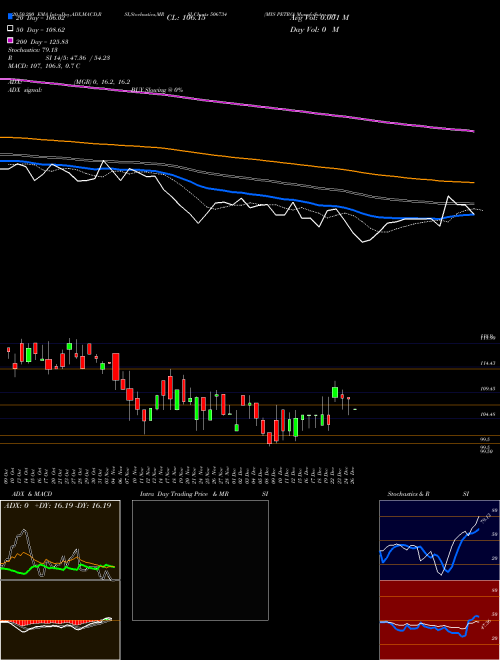Open the MACD histogram panel with red bars
Screen dimensions: 500x660
pos(60,620)
